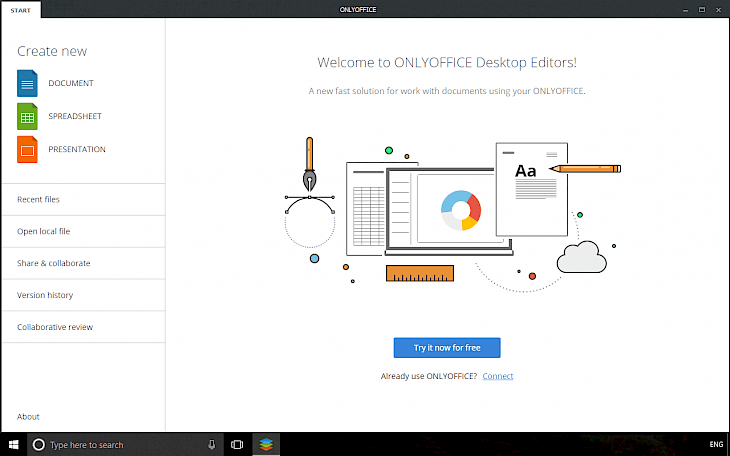The image size is (730, 456).
Task: Open Share & collaborate section
Action: (84, 263)
